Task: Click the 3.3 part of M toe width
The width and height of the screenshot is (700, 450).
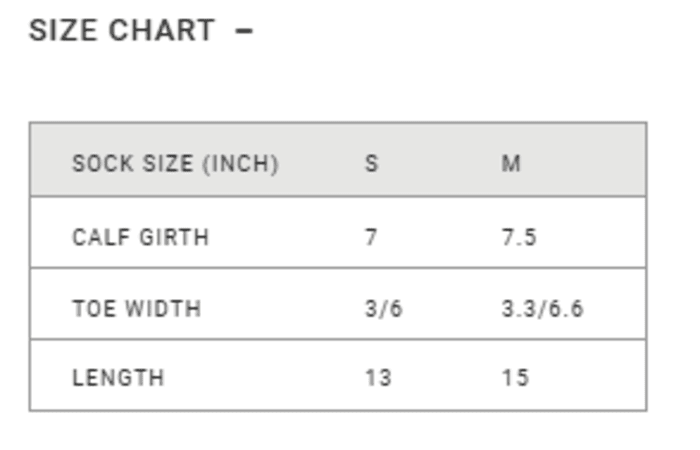Action: pos(518,308)
